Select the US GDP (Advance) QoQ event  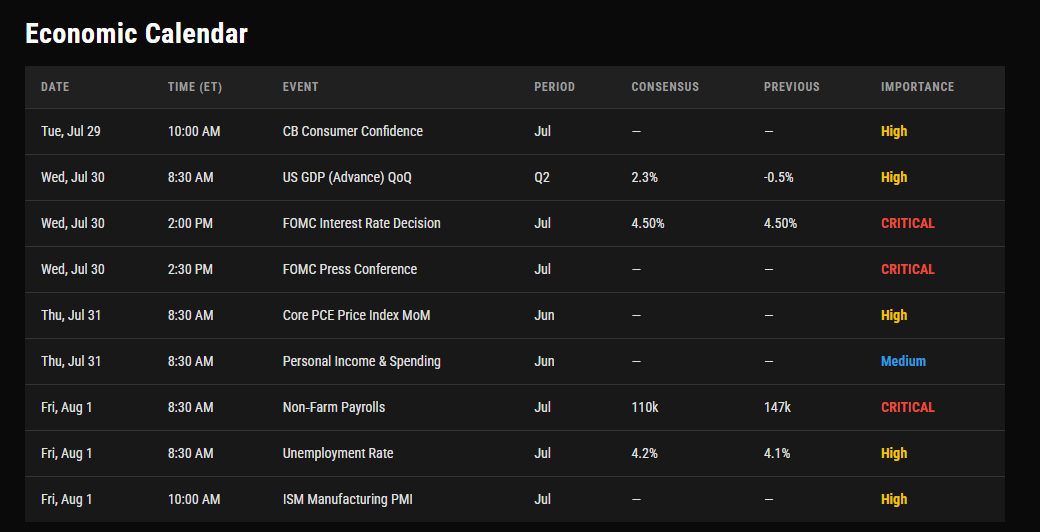(x=348, y=177)
